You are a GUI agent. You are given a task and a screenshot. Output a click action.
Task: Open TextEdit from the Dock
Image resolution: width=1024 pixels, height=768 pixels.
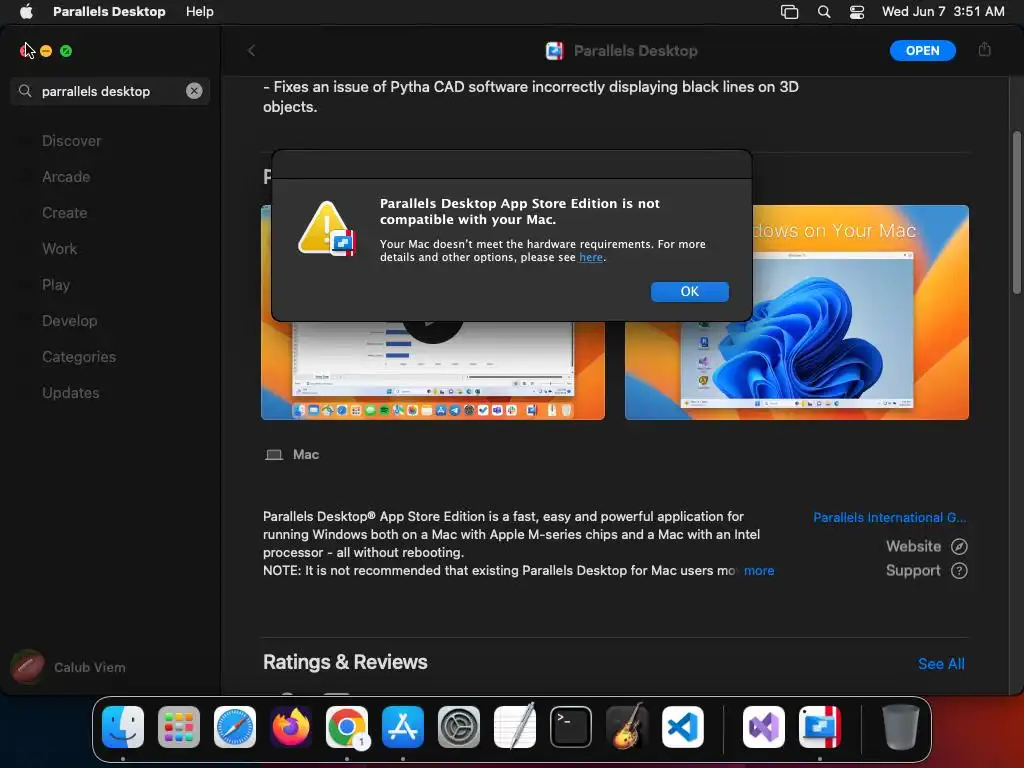(515, 727)
